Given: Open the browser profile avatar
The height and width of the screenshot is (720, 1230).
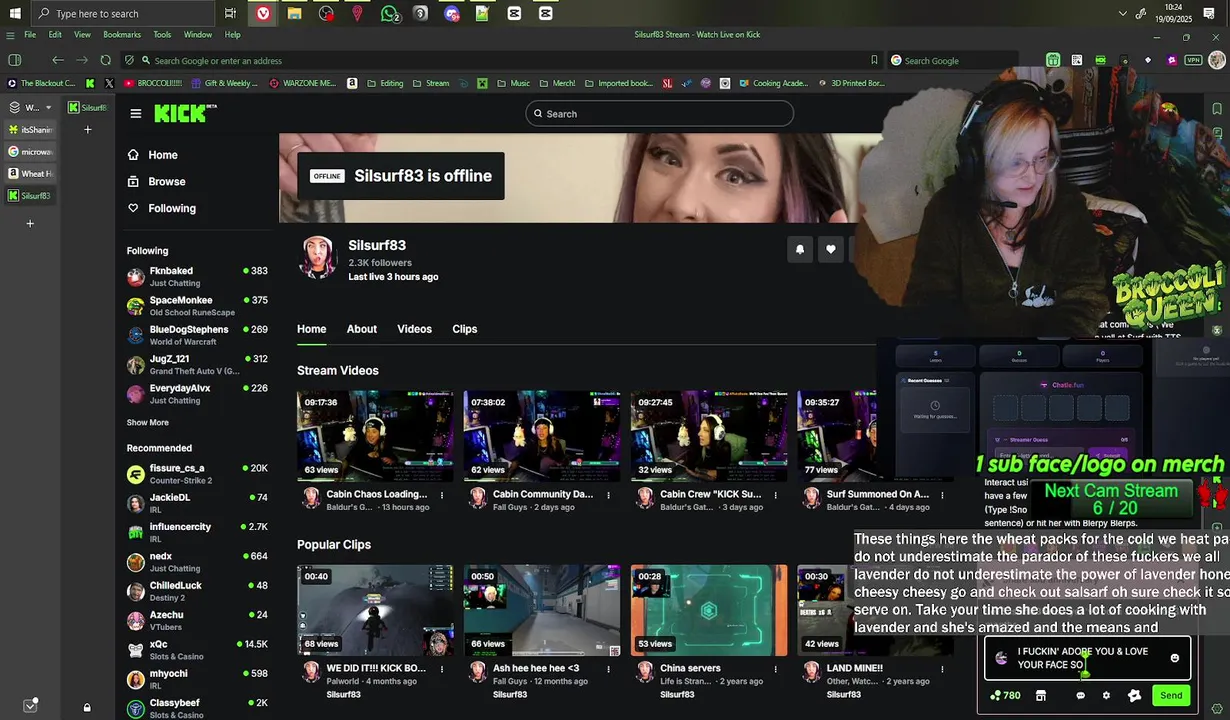Looking at the screenshot, I should [x=1218, y=60].
